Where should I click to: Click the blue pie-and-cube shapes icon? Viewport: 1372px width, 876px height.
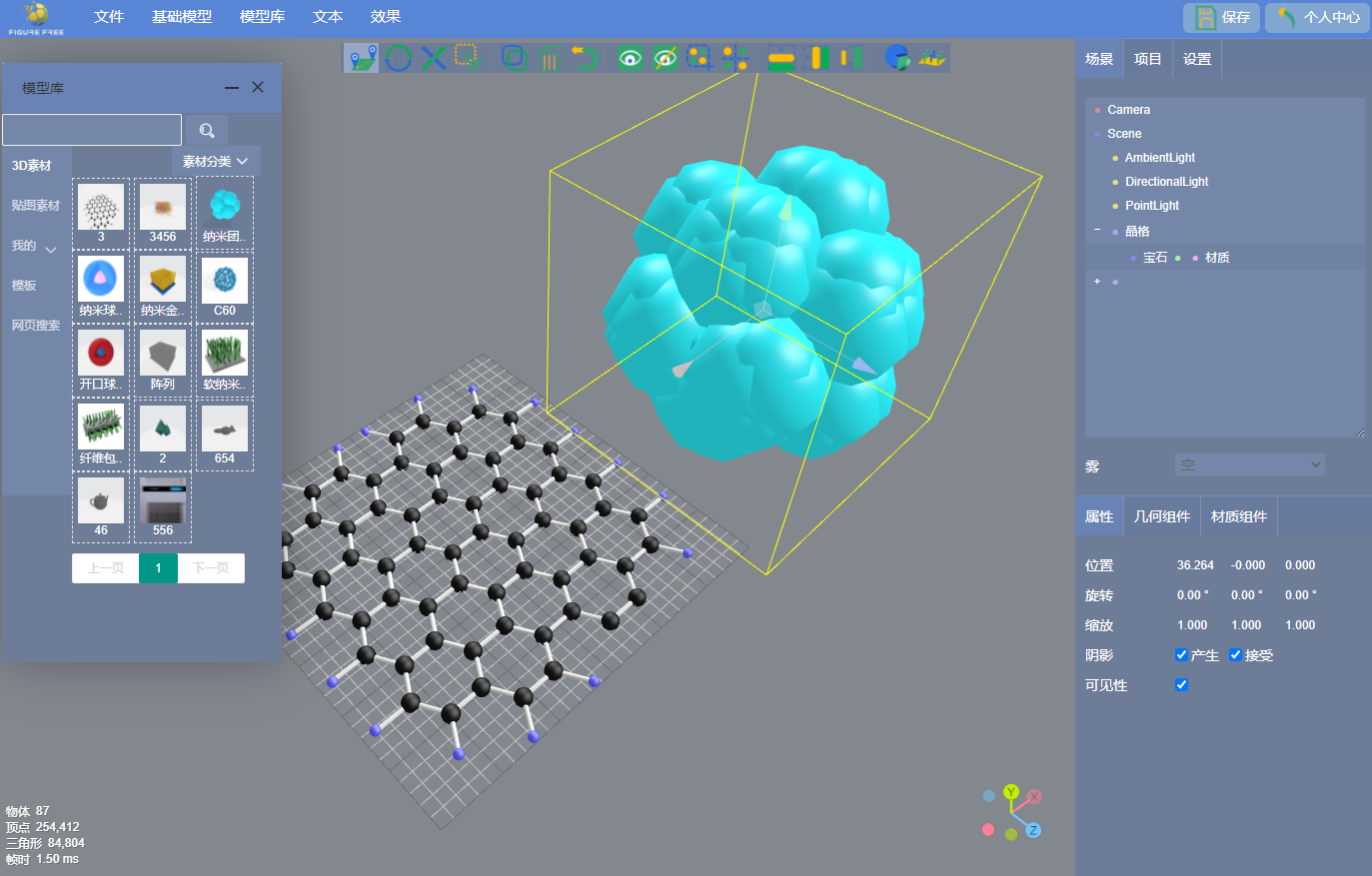tap(896, 58)
